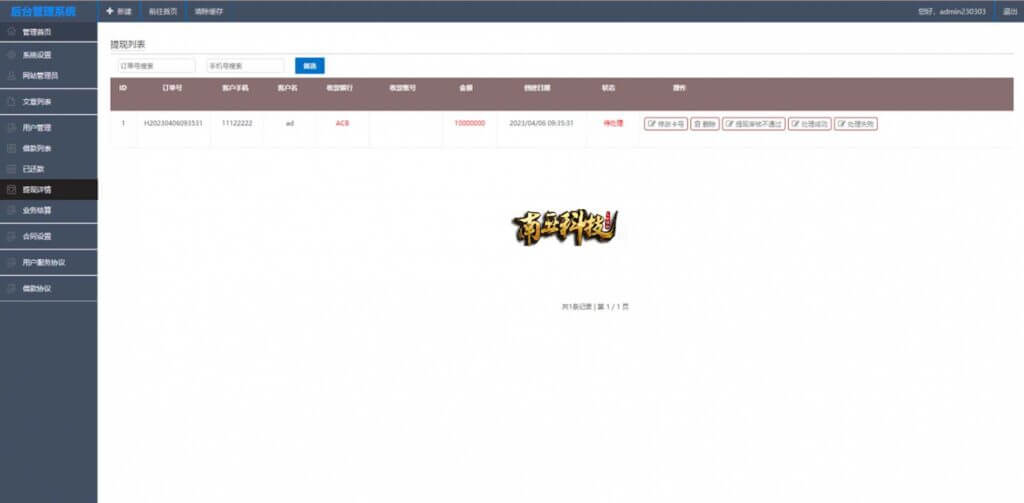Image resolution: width=1024 pixels, height=503 pixels.
Task: Click the plus icon in top toolbar
Action: (110, 11)
